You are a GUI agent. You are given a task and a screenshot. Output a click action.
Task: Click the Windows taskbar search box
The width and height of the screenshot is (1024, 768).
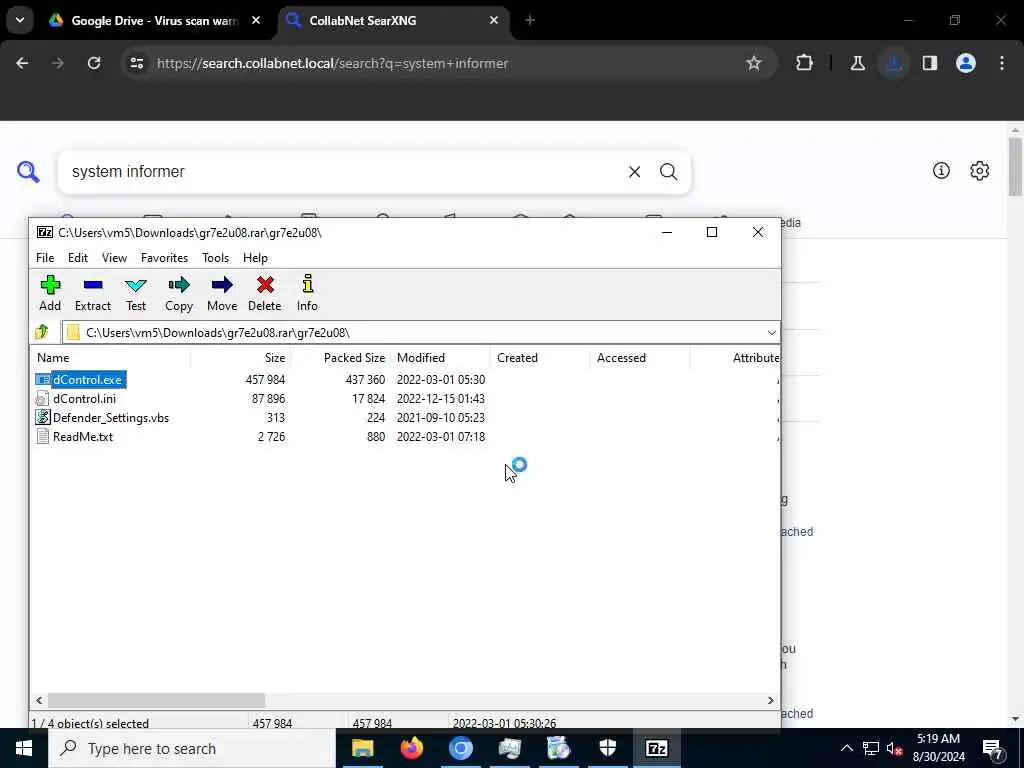[192, 748]
